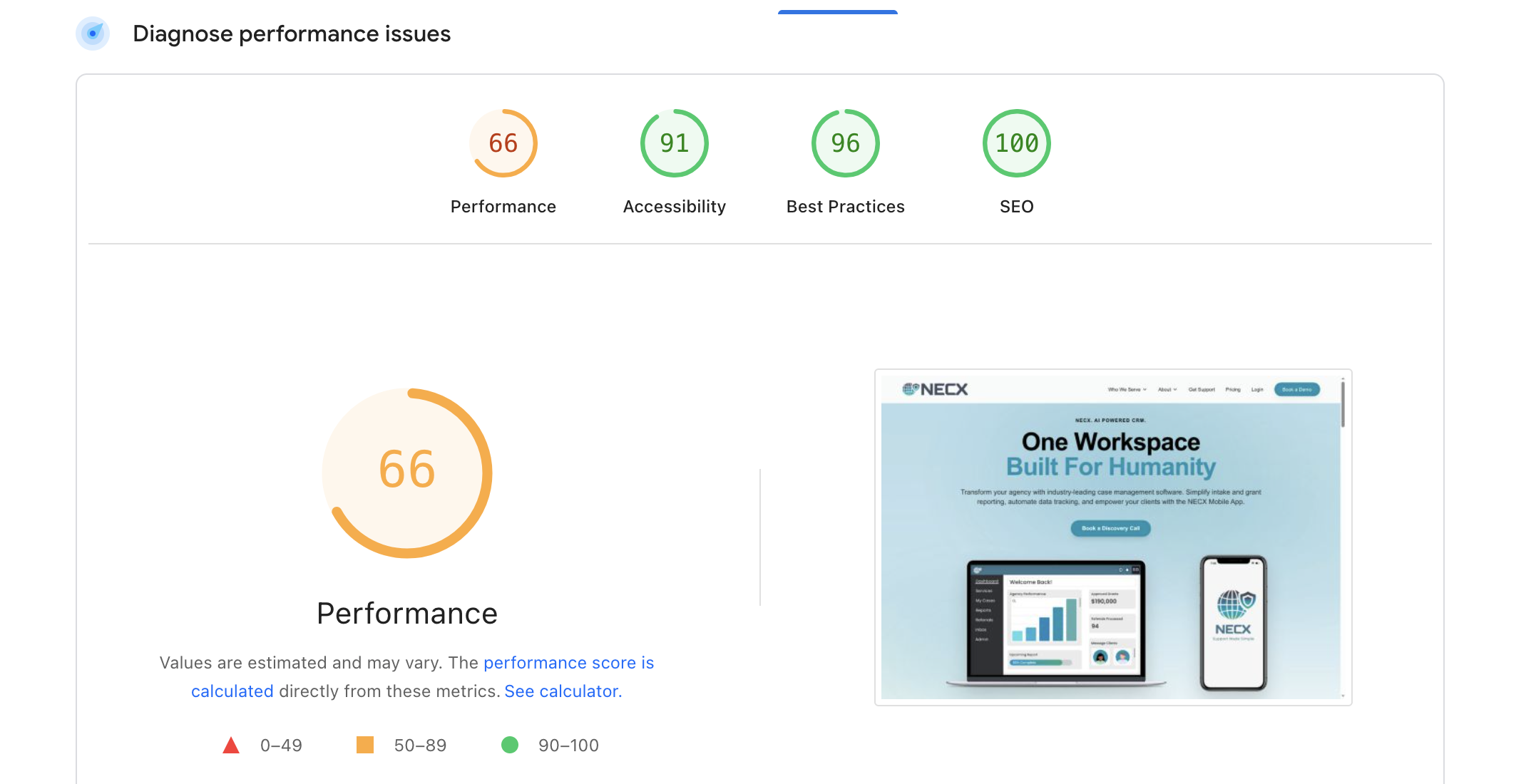
Task: Click the active blue tab indicator at top
Action: pyautogui.click(x=837, y=12)
